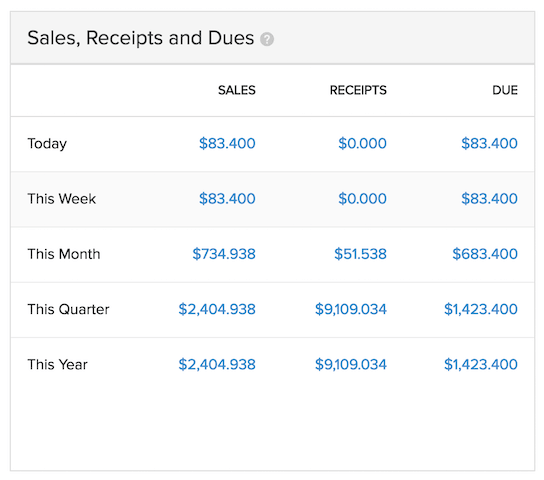544x480 pixels.
Task: Click the RECEIPTS column header
Action: [358, 90]
